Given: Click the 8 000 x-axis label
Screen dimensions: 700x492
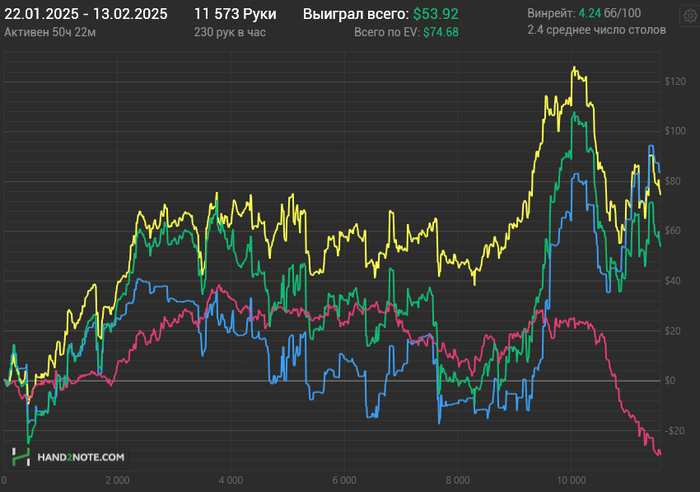Looking at the screenshot, I should (458, 480).
